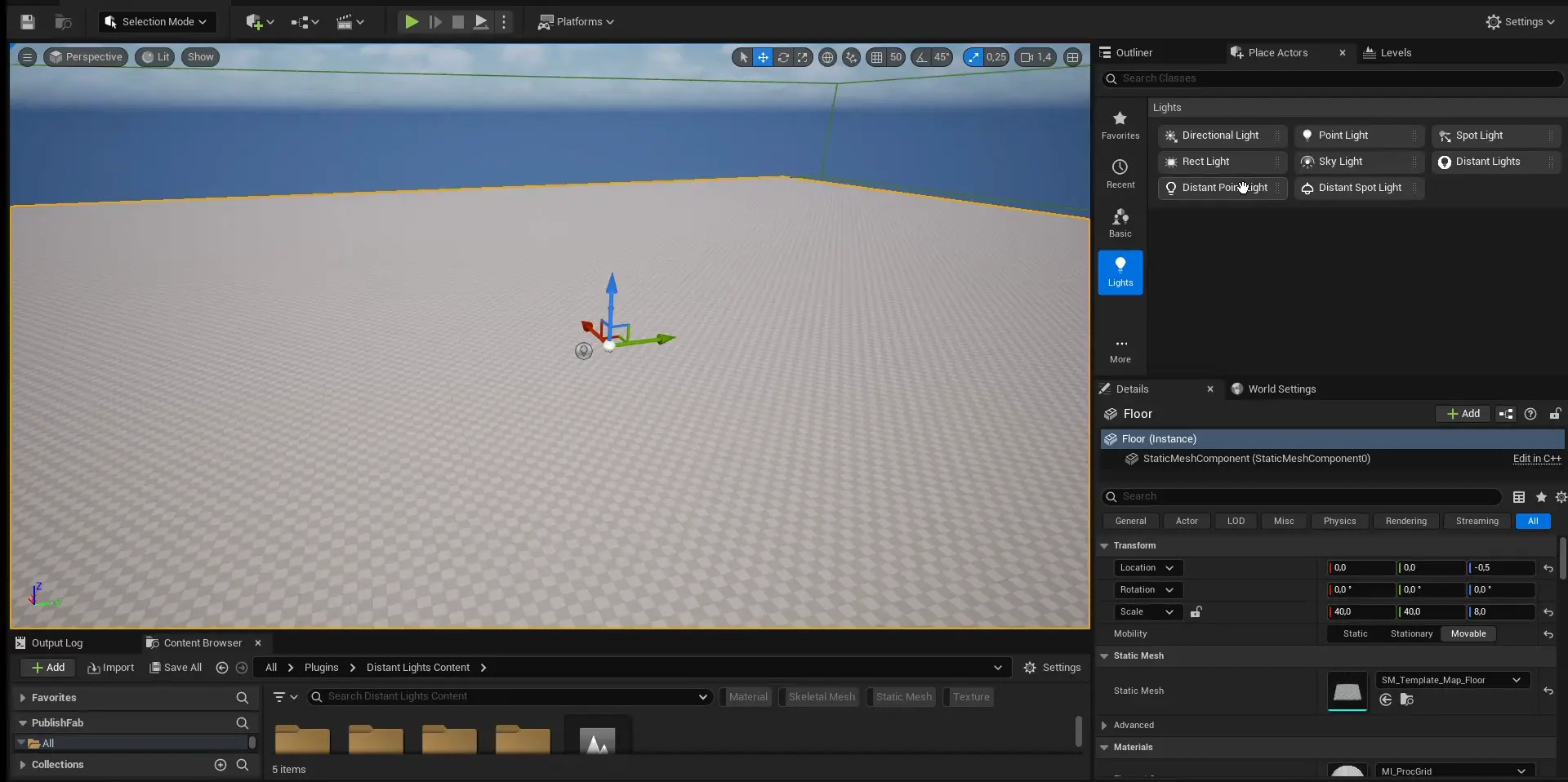
Task: Activate the Translate move tool
Action: pyautogui.click(x=763, y=57)
